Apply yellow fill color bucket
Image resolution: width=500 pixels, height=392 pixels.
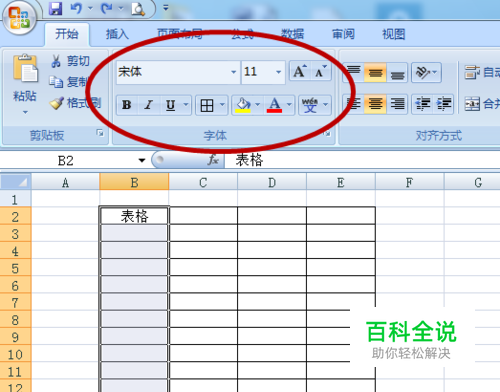pyautogui.click(x=243, y=105)
